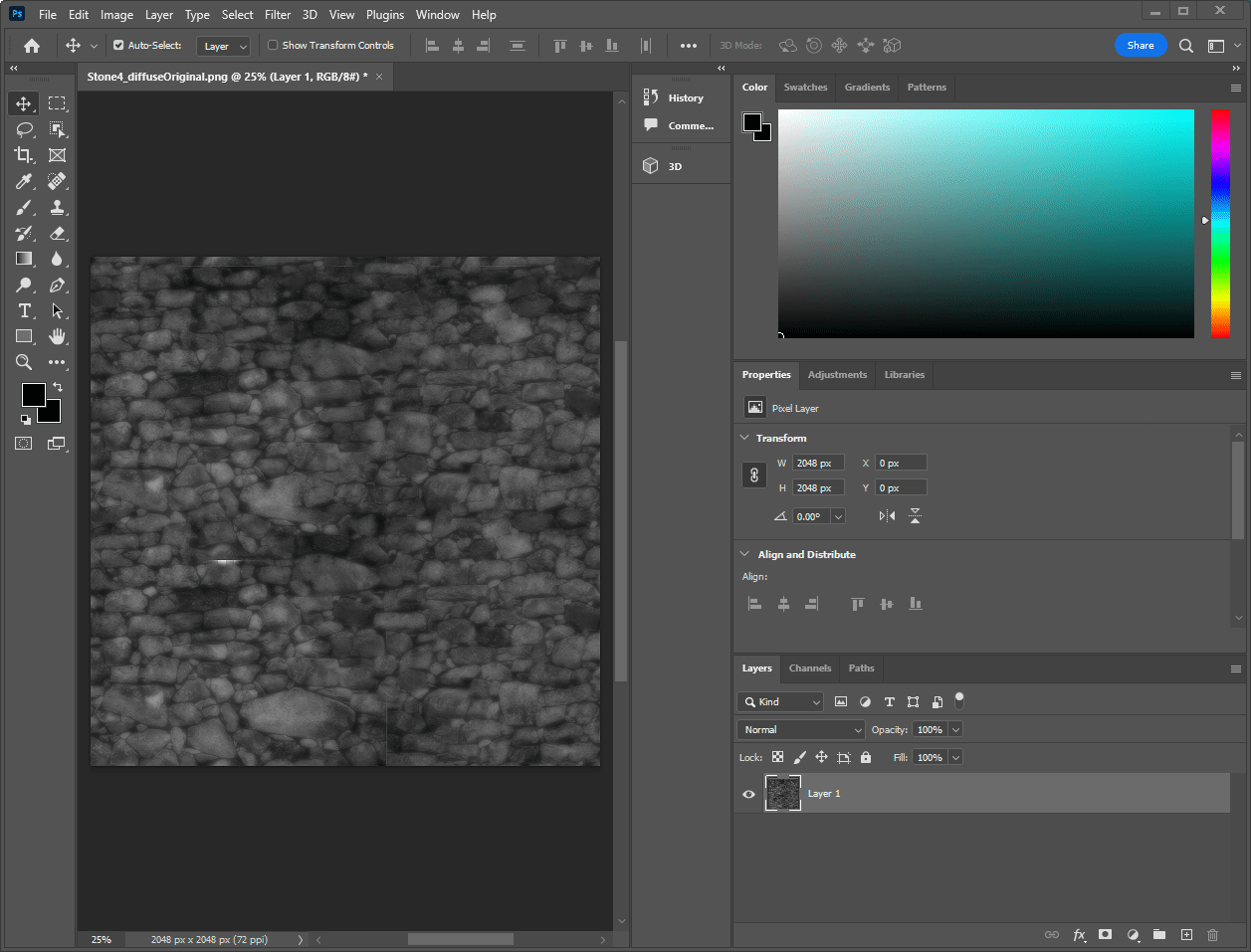Click the Add layer effects icon
This screenshot has width=1251, height=952.
pos(1079,935)
